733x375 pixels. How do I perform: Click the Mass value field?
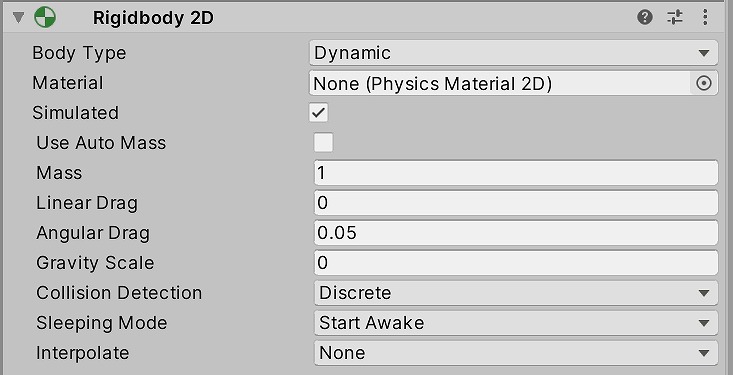click(516, 173)
